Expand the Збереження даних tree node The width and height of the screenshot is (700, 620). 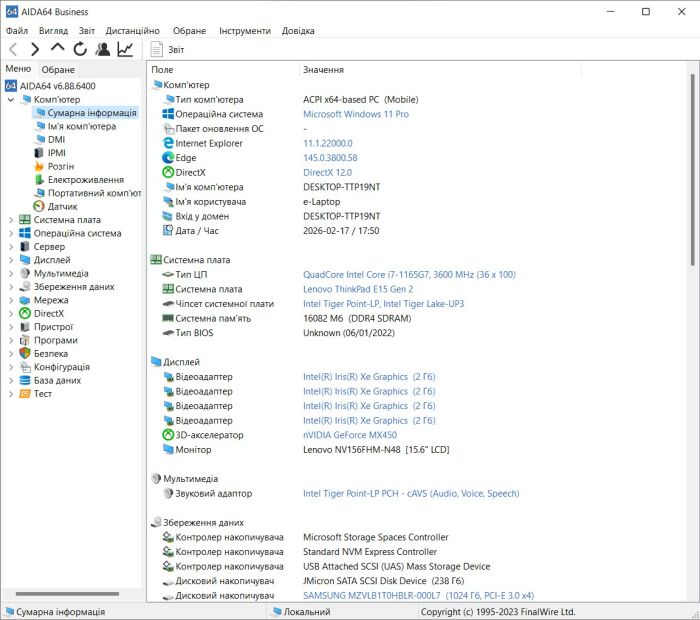pos(11,287)
